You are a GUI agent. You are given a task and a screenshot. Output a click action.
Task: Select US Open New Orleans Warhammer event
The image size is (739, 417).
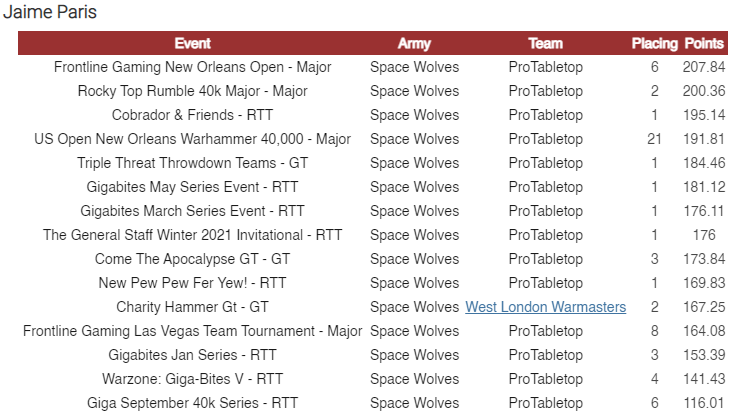[192, 139]
